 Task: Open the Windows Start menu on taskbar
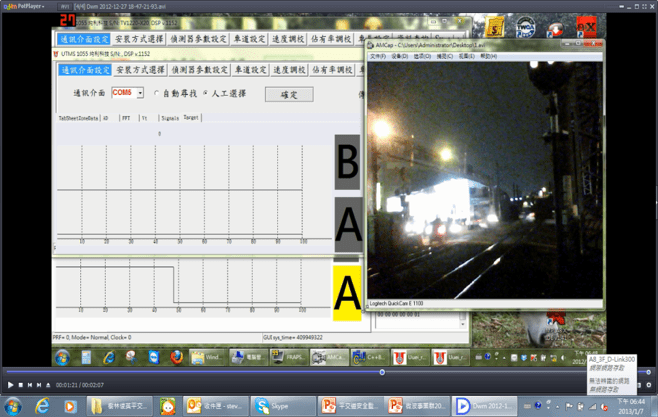pyautogui.click(x=13, y=406)
